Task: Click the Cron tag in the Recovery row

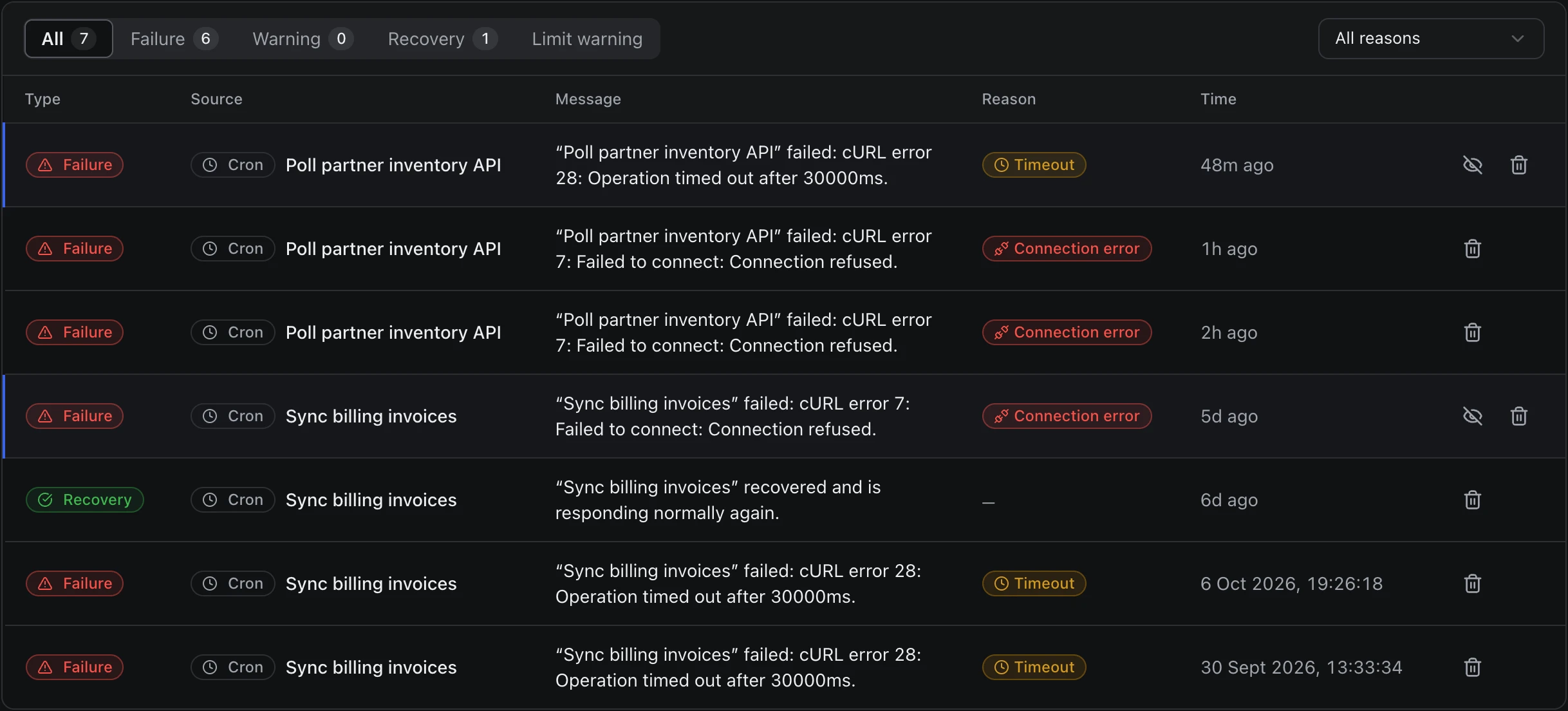Action: [233, 500]
